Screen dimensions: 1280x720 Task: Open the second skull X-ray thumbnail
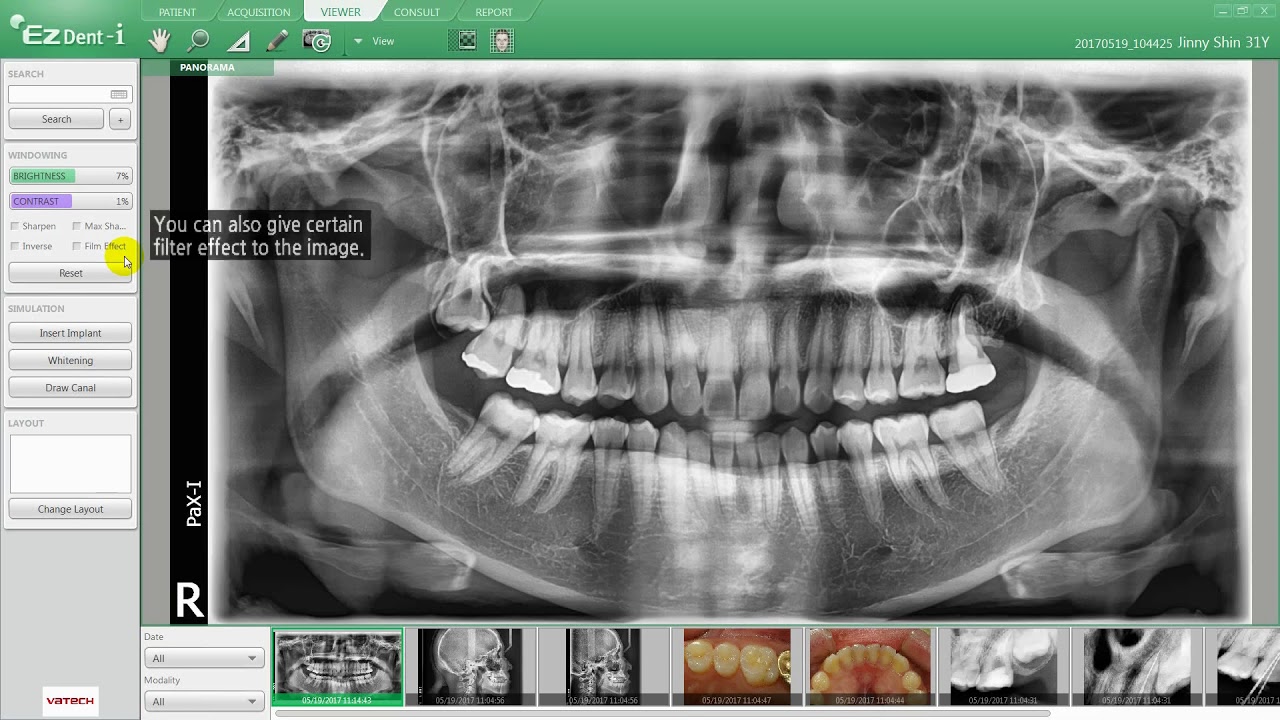pos(604,667)
